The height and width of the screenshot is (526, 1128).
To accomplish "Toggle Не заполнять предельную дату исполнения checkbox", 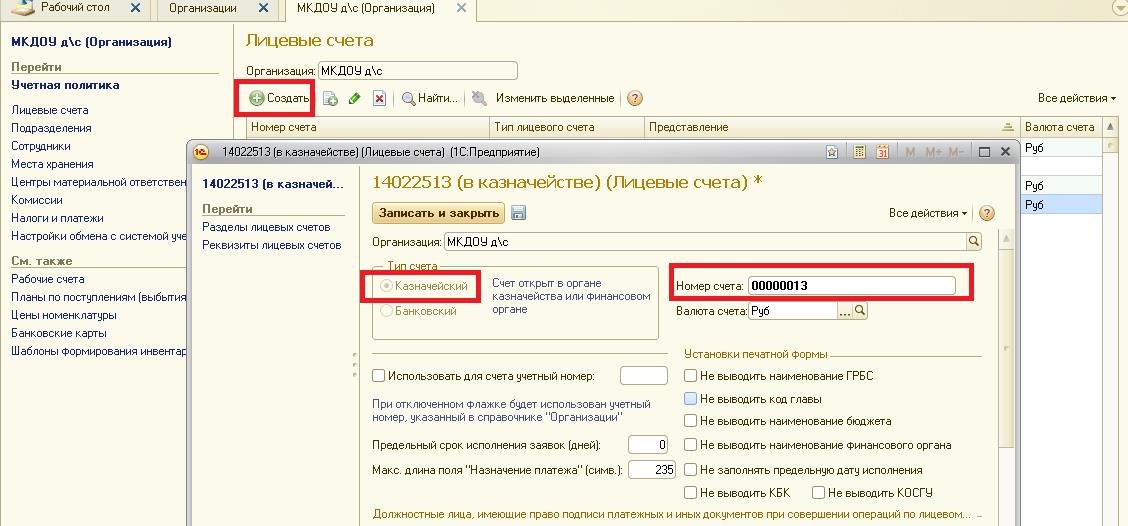I will click(690, 470).
